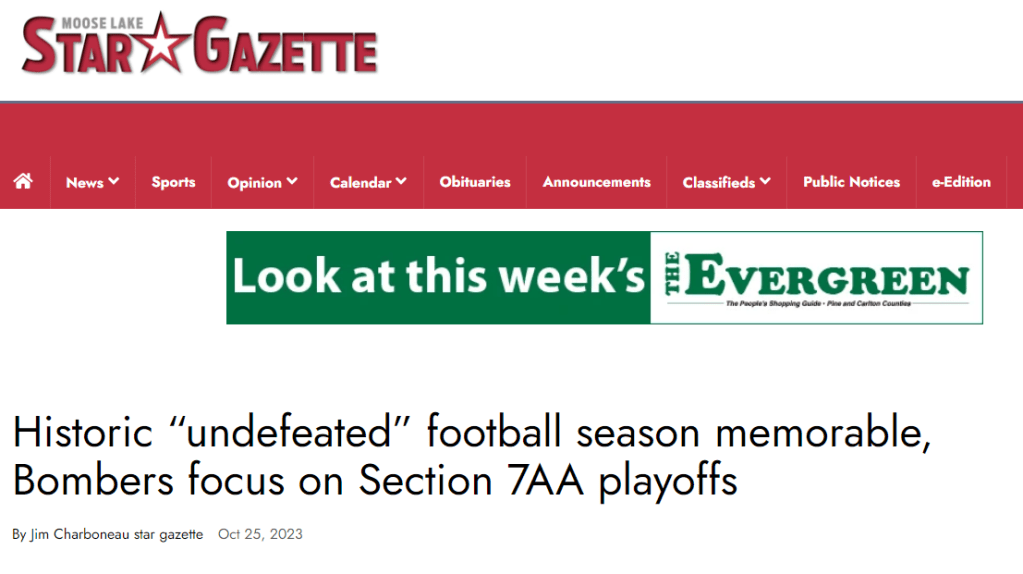Viewport: 1023px width, 574px height.
Task: Open the e-Edition page
Action: pos(961,182)
